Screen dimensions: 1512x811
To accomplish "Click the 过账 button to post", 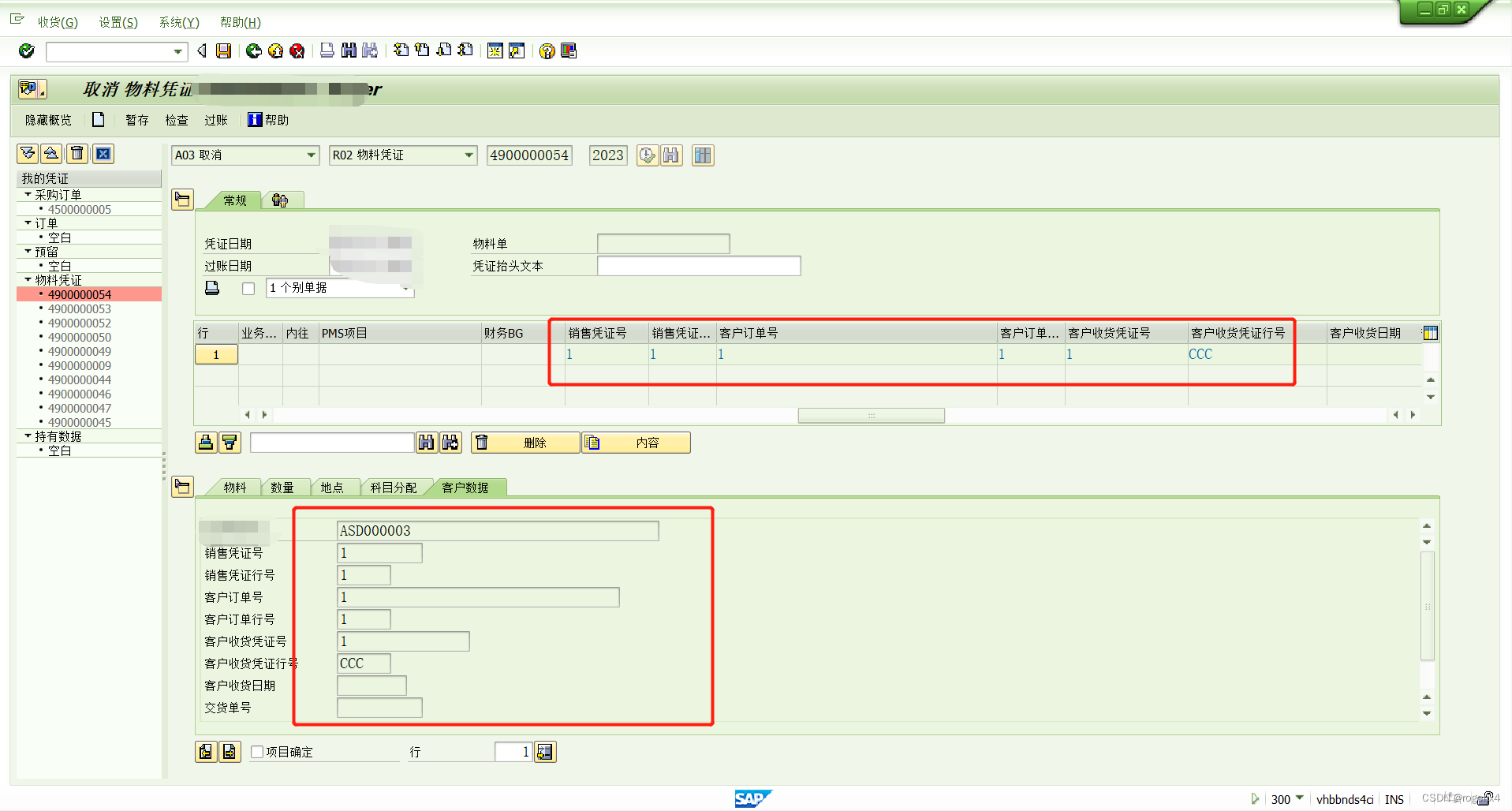I will [215, 120].
